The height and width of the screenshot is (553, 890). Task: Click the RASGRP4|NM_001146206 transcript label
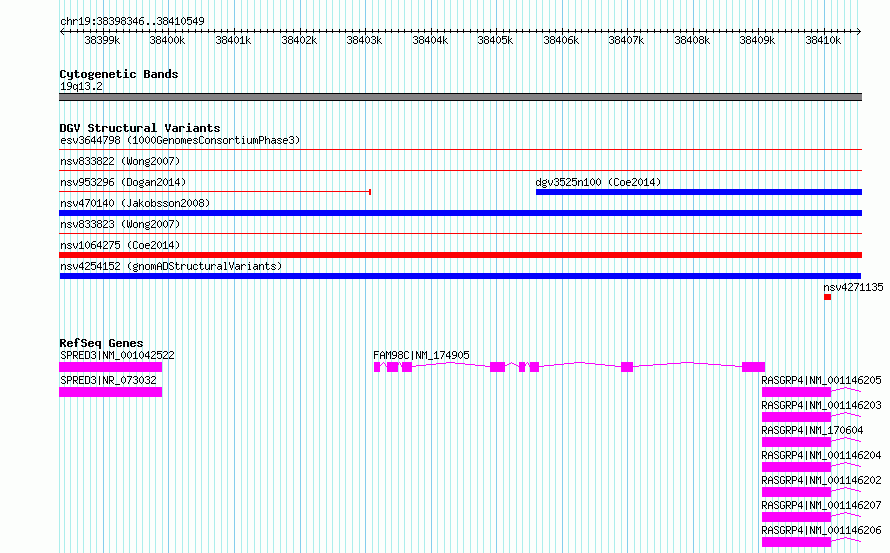pos(821,530)
